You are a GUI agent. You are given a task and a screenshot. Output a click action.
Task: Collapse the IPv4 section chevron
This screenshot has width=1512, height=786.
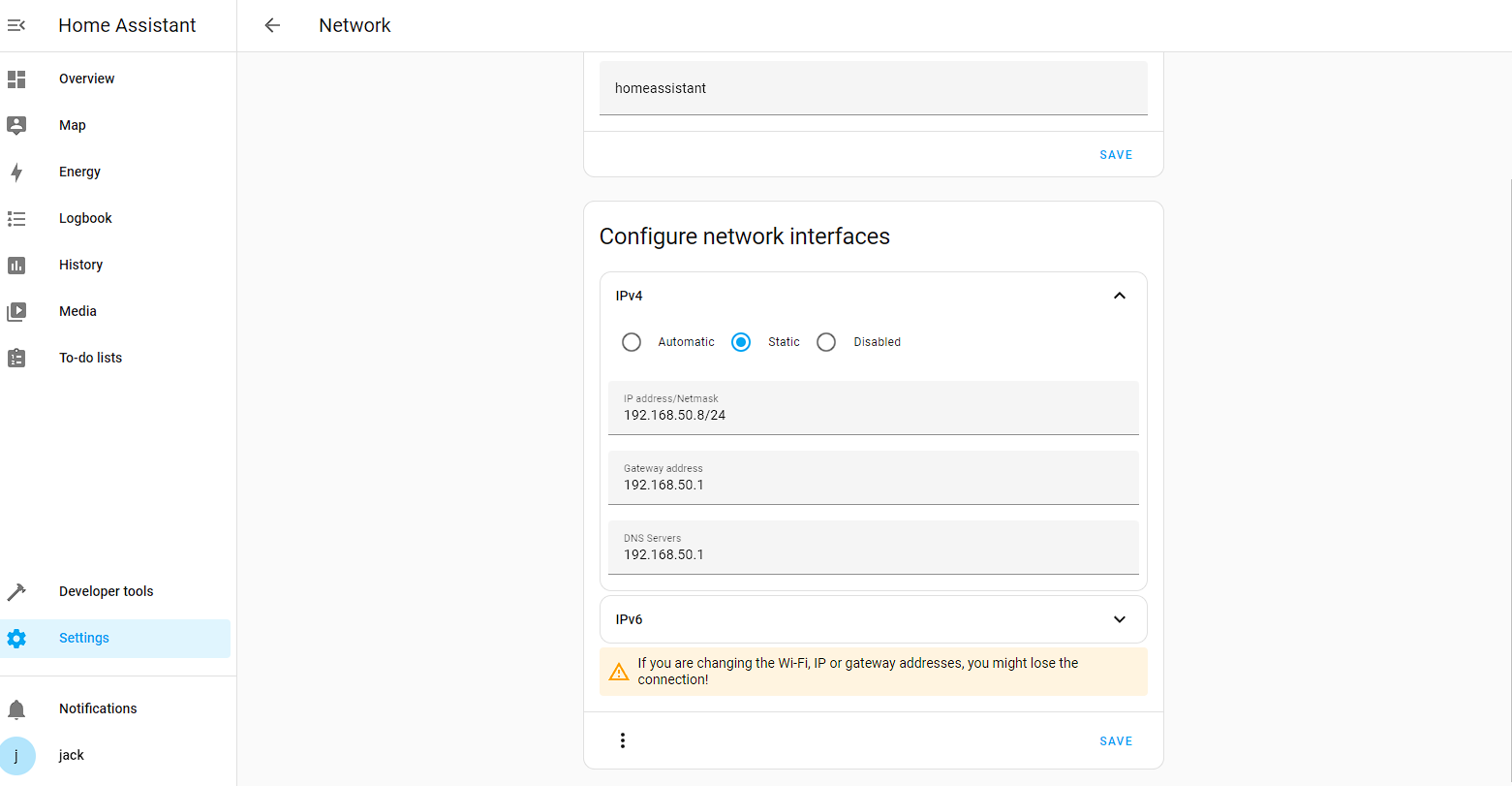coord(1120,296)
